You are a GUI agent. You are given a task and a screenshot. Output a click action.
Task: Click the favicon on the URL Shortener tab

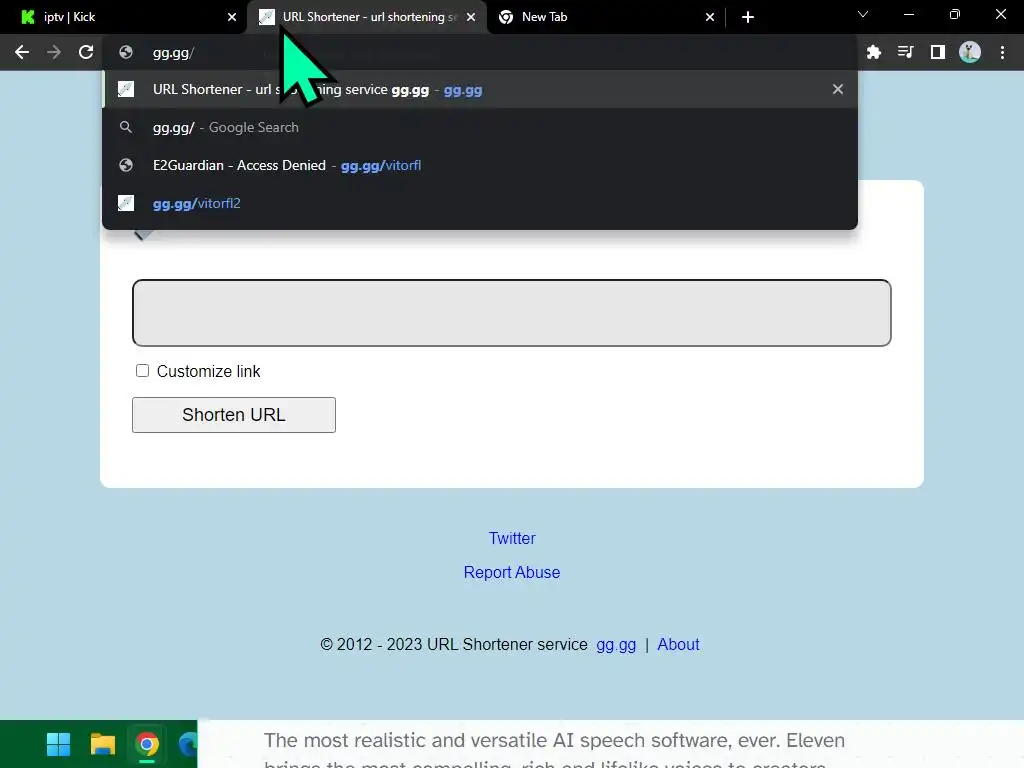click(266, 17)
